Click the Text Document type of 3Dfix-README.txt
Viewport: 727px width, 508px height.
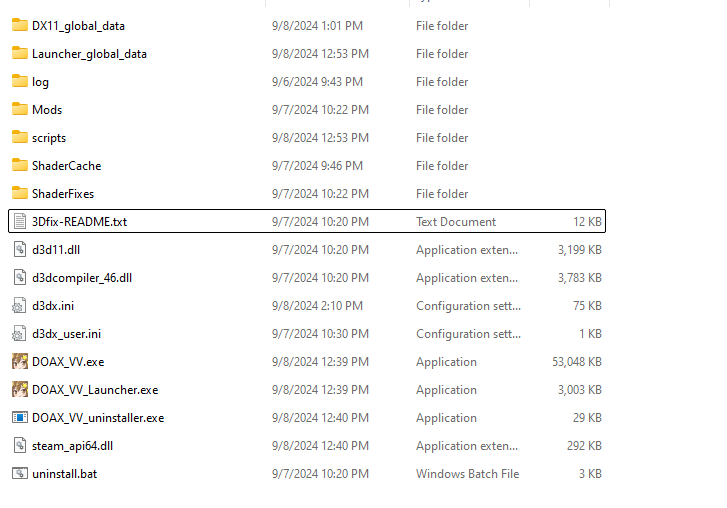click(x=456, y=222)
